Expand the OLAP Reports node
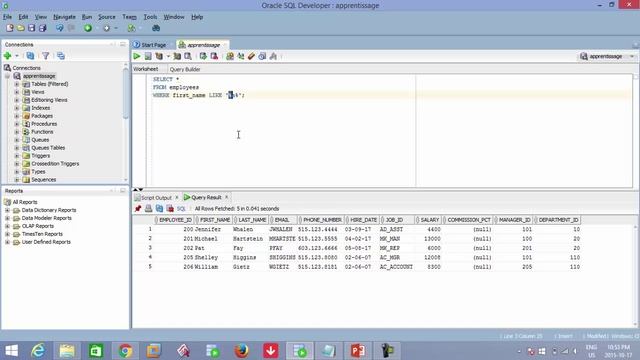This screenshot has width=640, height=360. tap(7, 226)
